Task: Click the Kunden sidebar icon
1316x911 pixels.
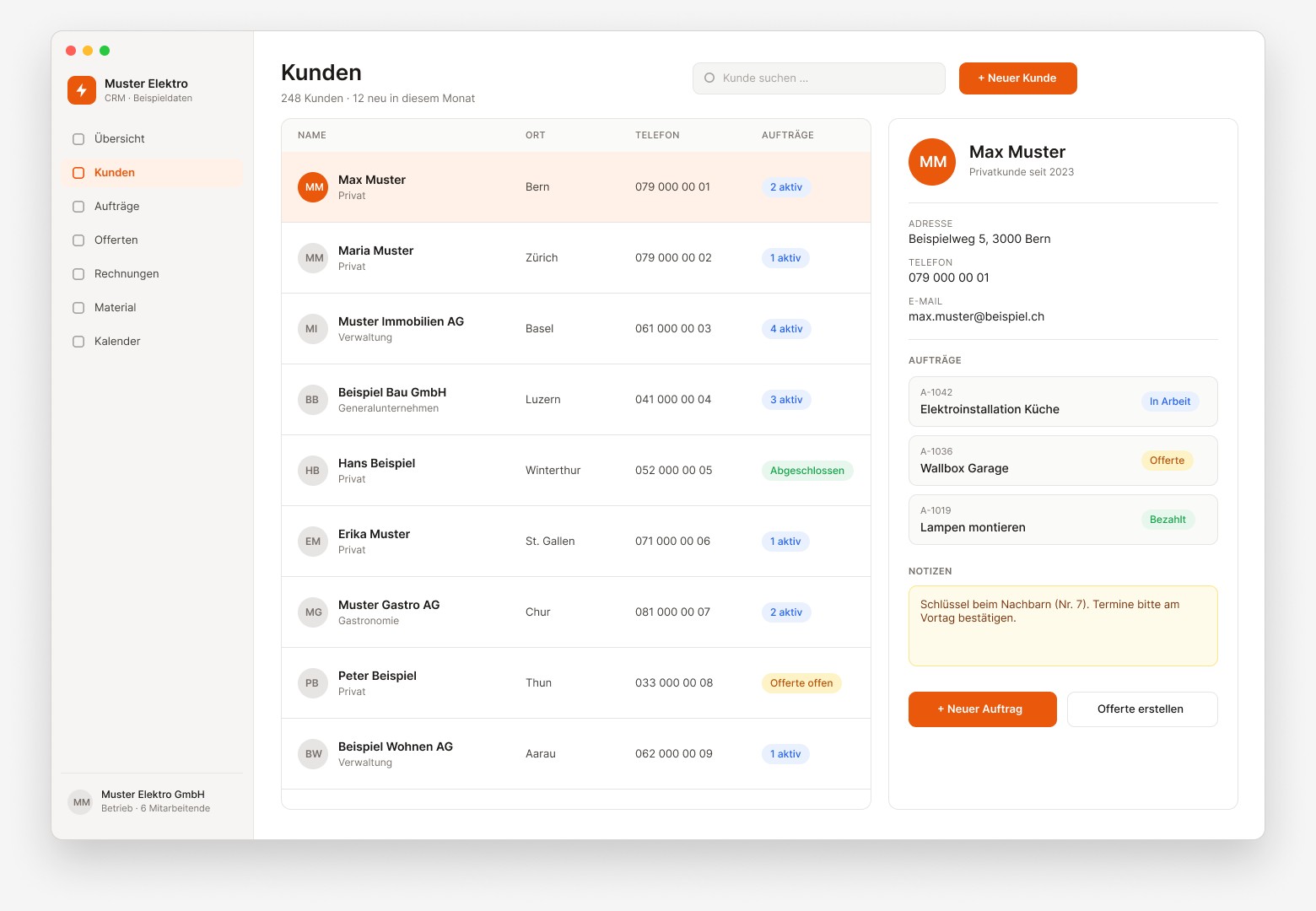Action: (x=78, y=173)
